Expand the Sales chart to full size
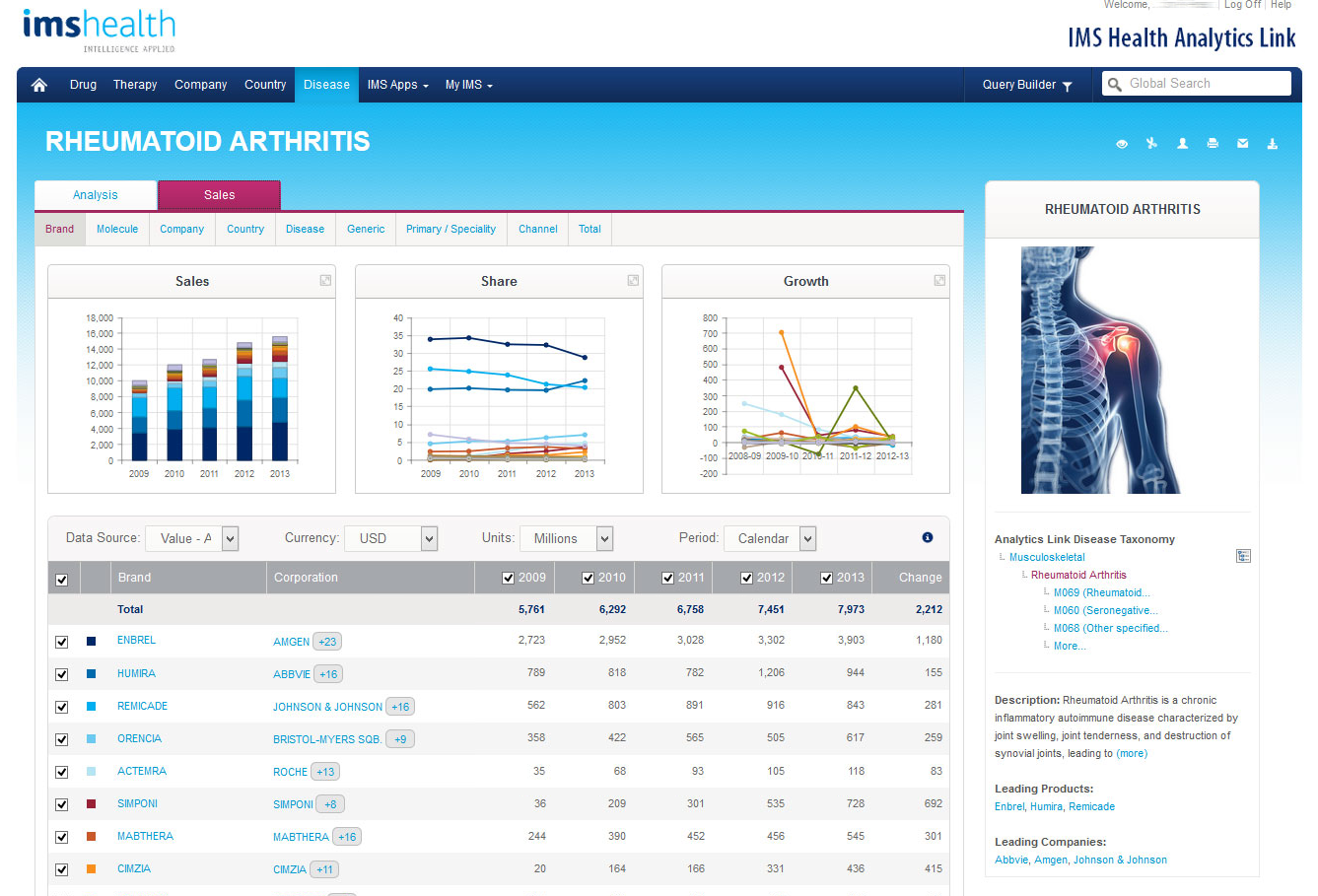 click(x=325, y=281)
